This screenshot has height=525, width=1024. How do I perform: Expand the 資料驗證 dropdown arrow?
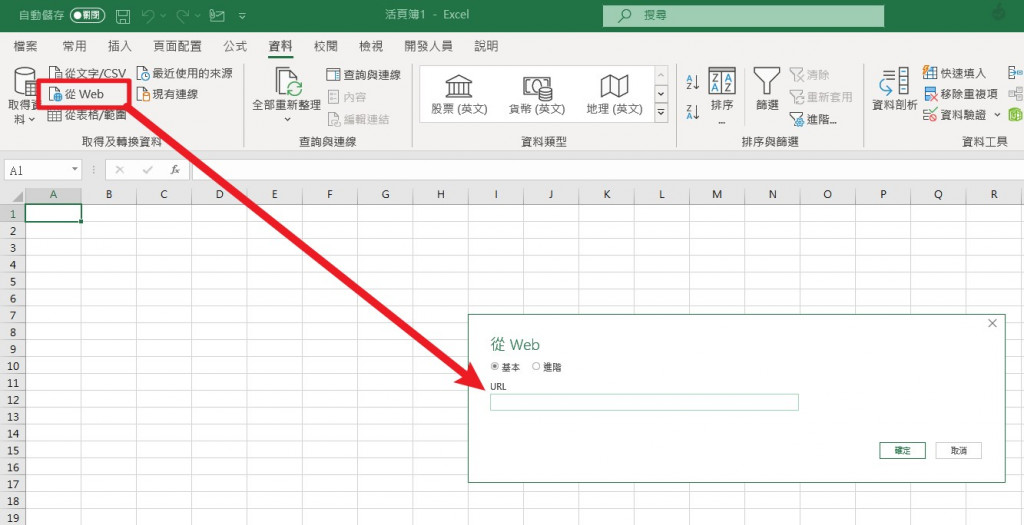tap(997, 115)
